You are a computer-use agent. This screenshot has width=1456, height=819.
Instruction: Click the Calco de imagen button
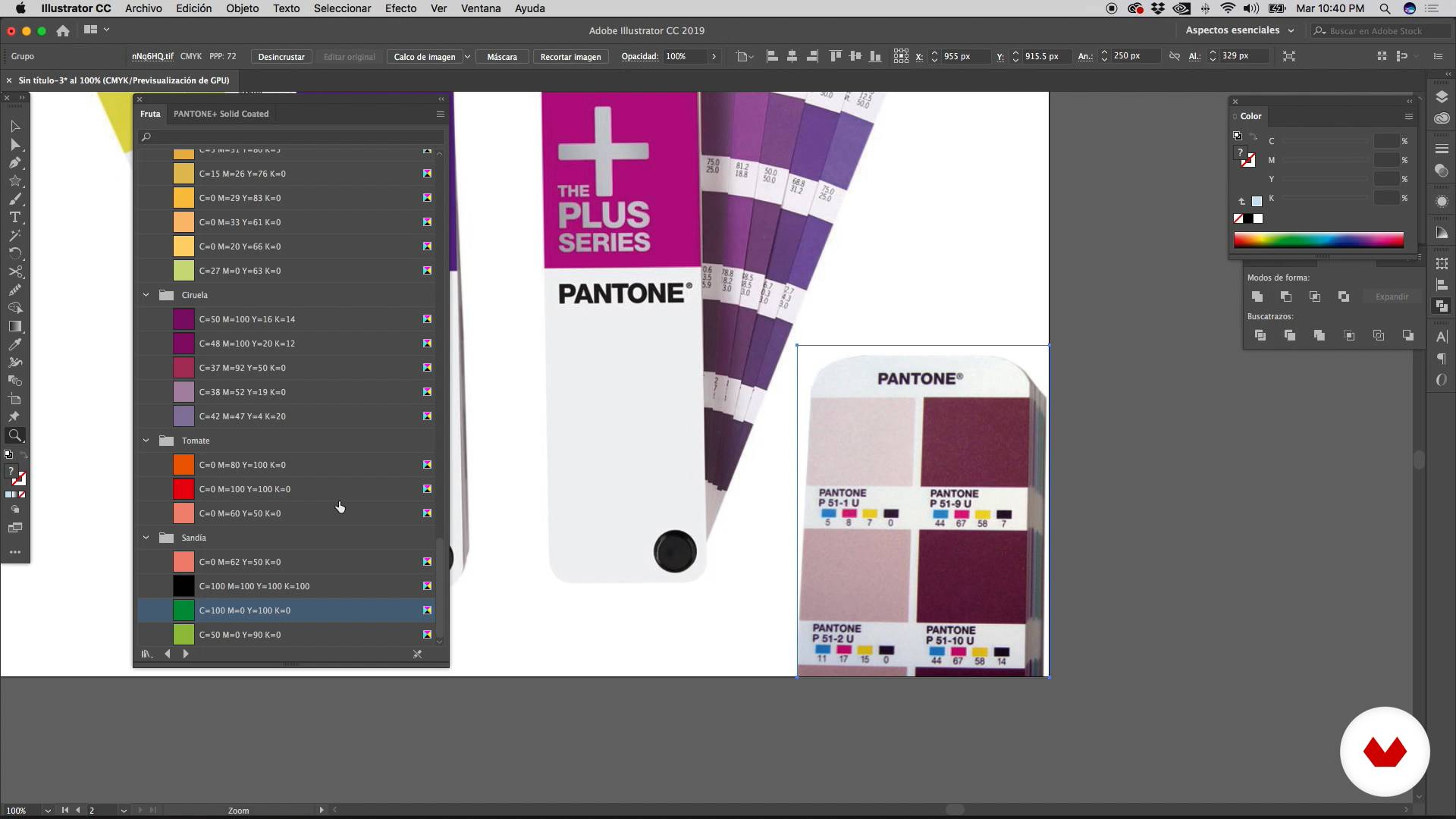(425, 57)
